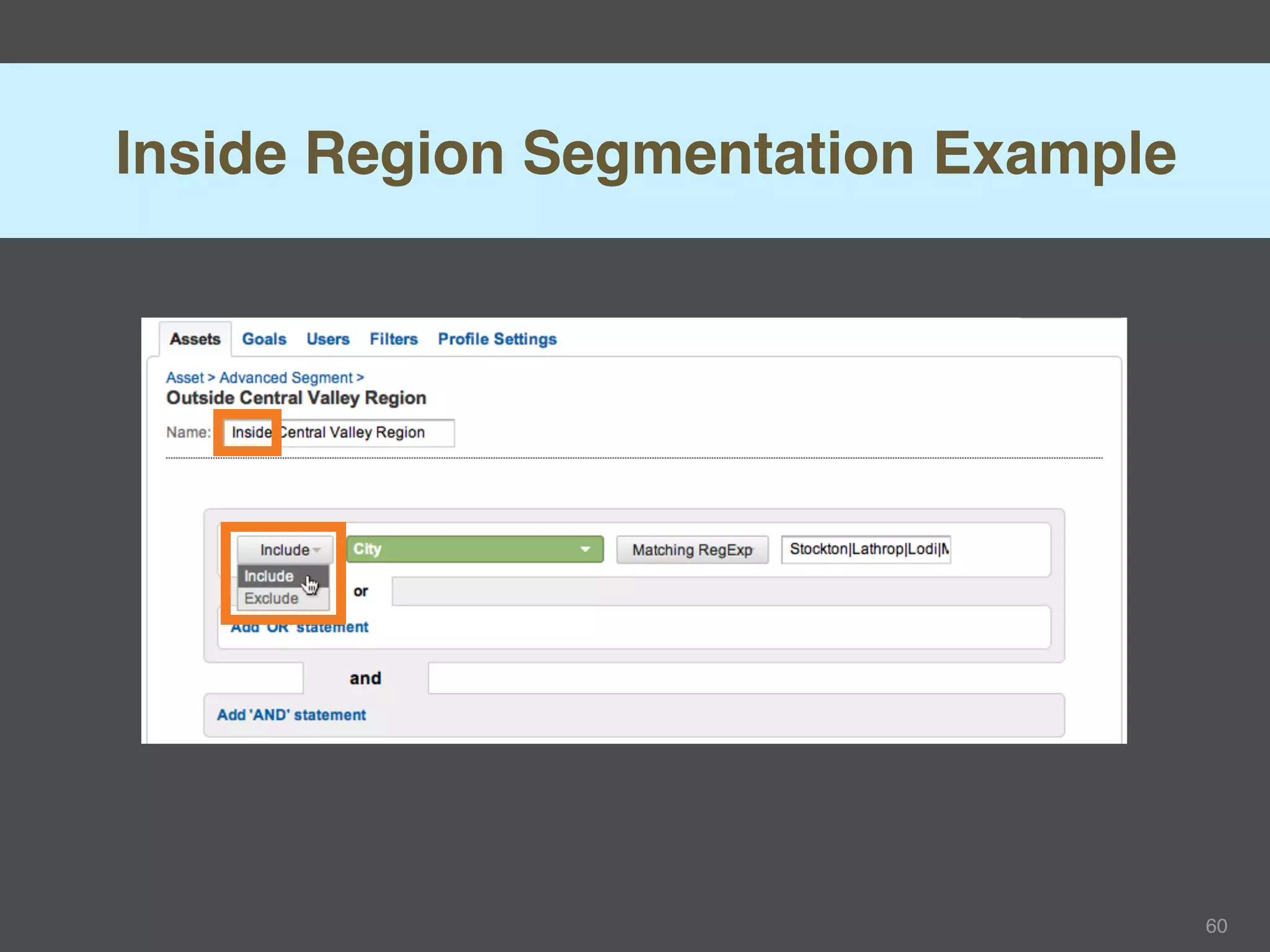Click Add 'AND' statement link
1270x952 pixels.
[291, 715]
